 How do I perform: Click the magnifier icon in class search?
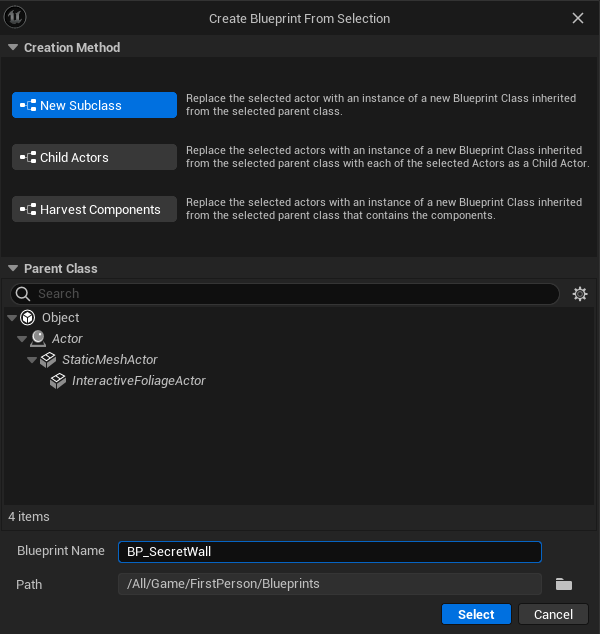23,294
